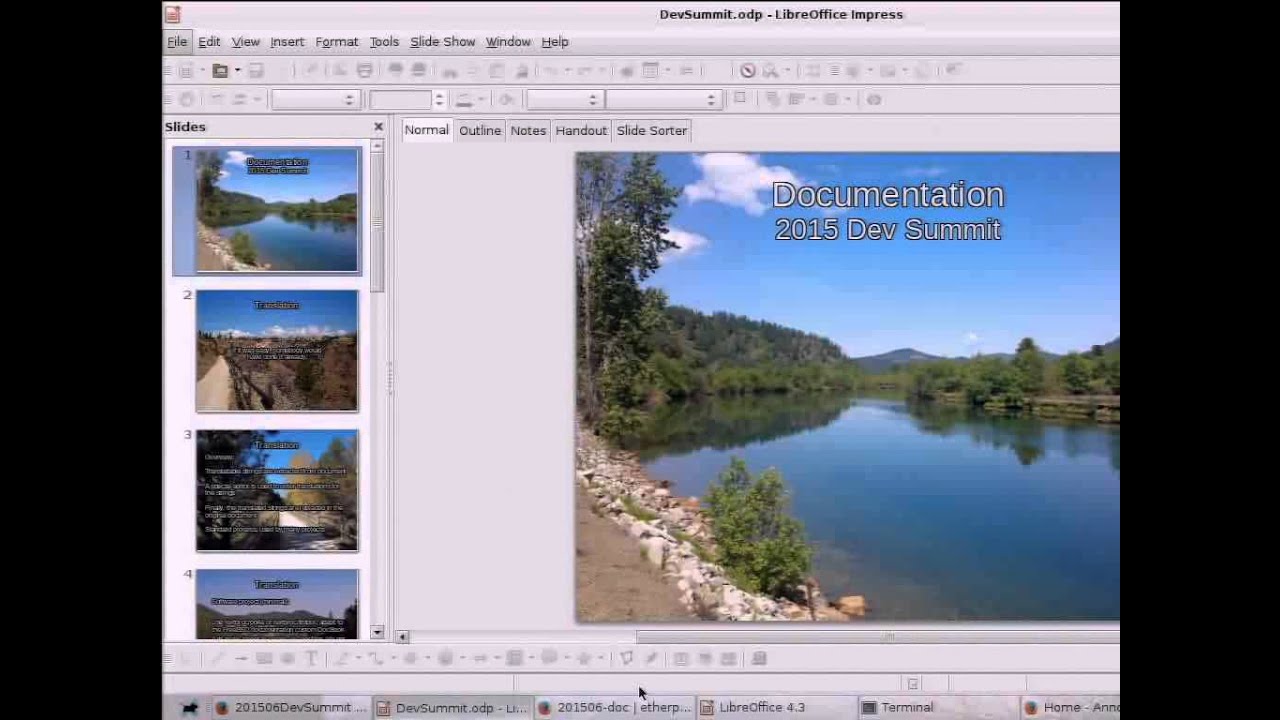Select the Text tool T icon
Image resolution: width=1280 pixels, height=720 pixels.
(x=311, y=658)
